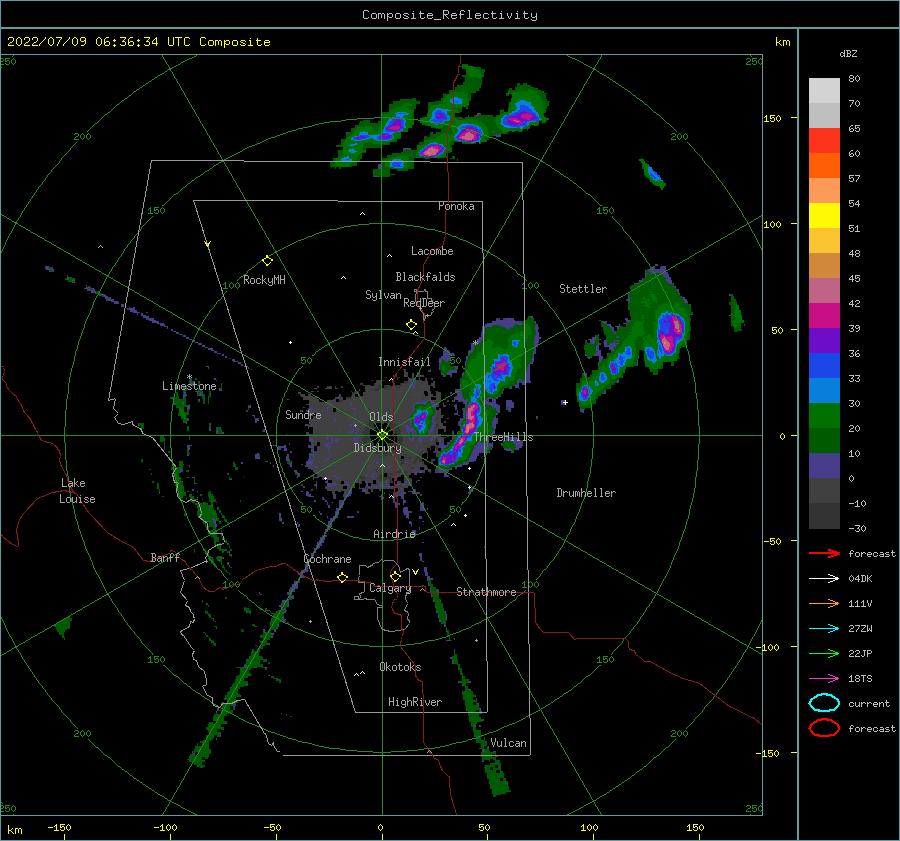Click the 150 km right axis tick label
The image size is (900, 841).
(772, 118)
